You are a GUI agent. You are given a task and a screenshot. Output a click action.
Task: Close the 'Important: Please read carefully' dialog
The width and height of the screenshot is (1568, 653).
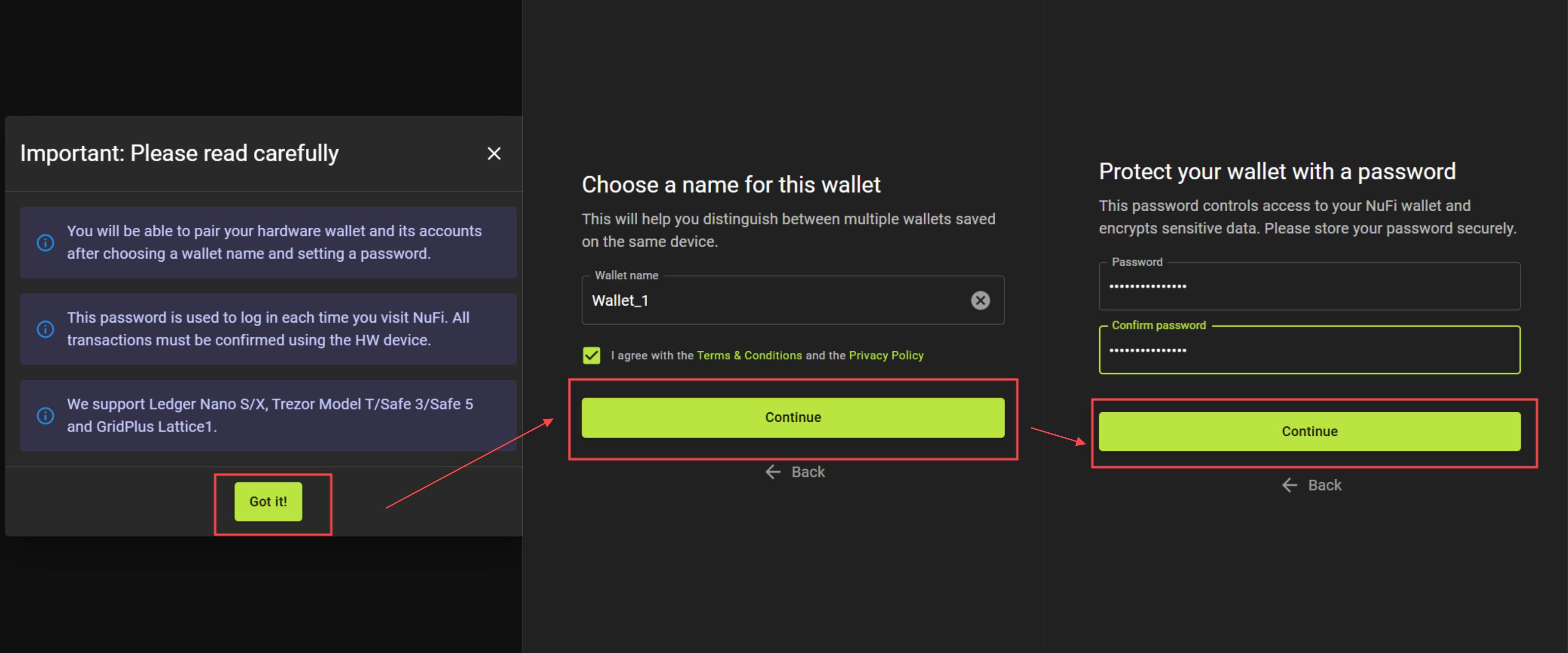point(493,153)
